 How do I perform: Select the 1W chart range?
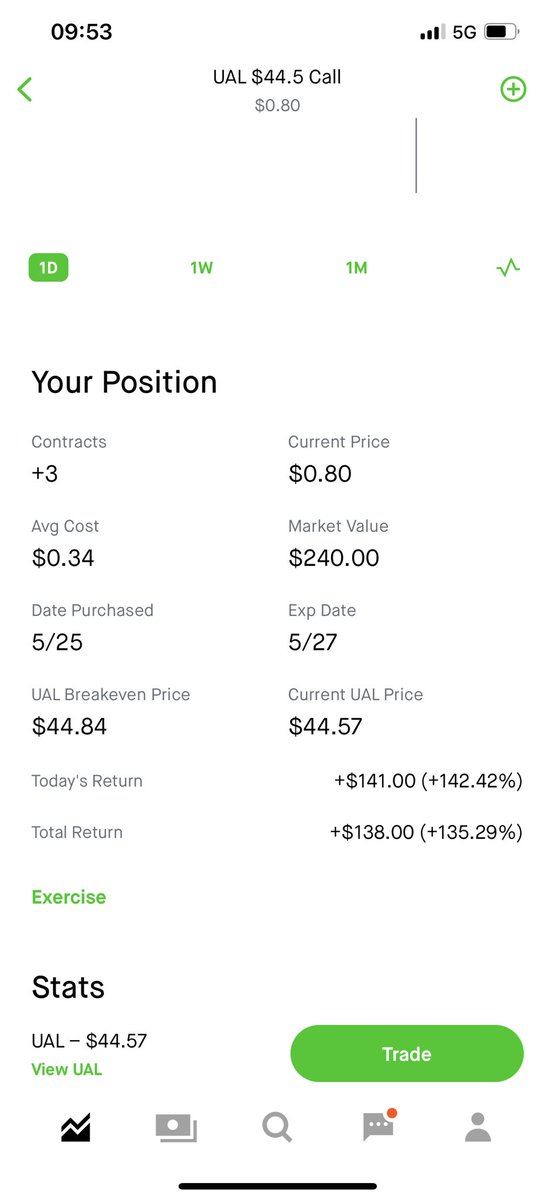pyautogui.click(x=202, y=268)
